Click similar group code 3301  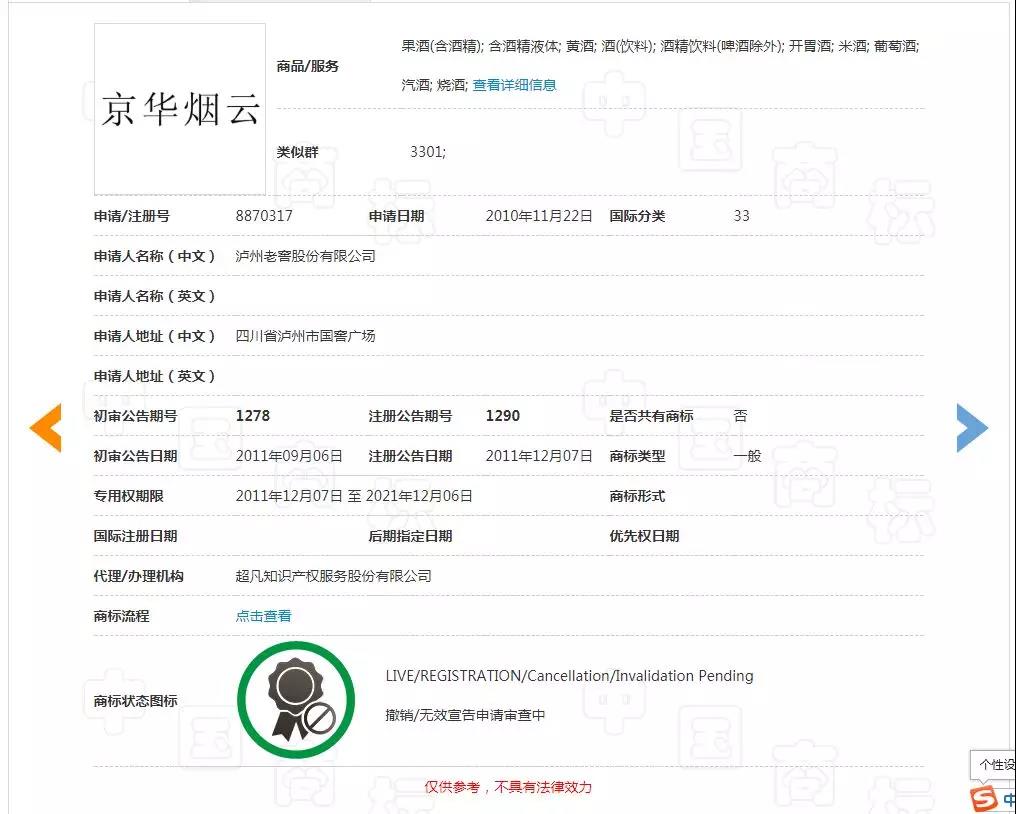click(x=428, y=152)
